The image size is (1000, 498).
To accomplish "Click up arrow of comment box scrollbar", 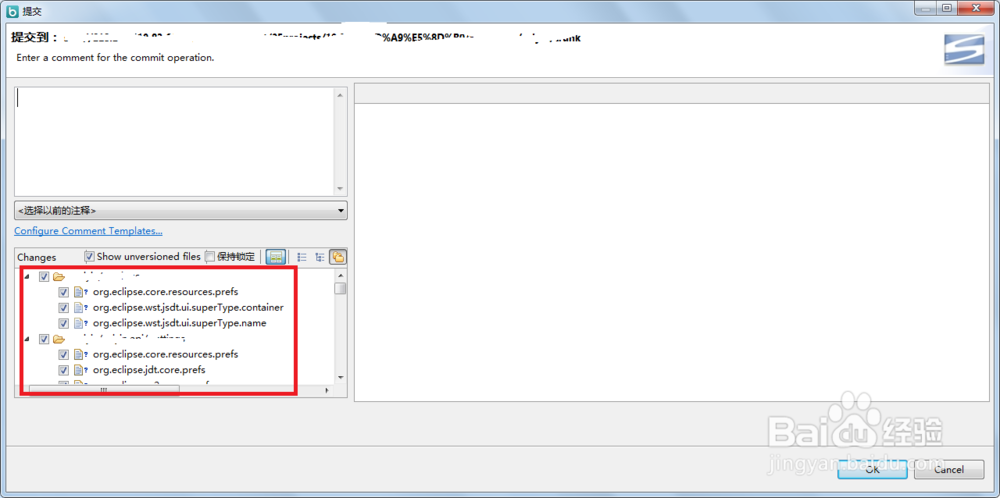I will pos(340,95).
